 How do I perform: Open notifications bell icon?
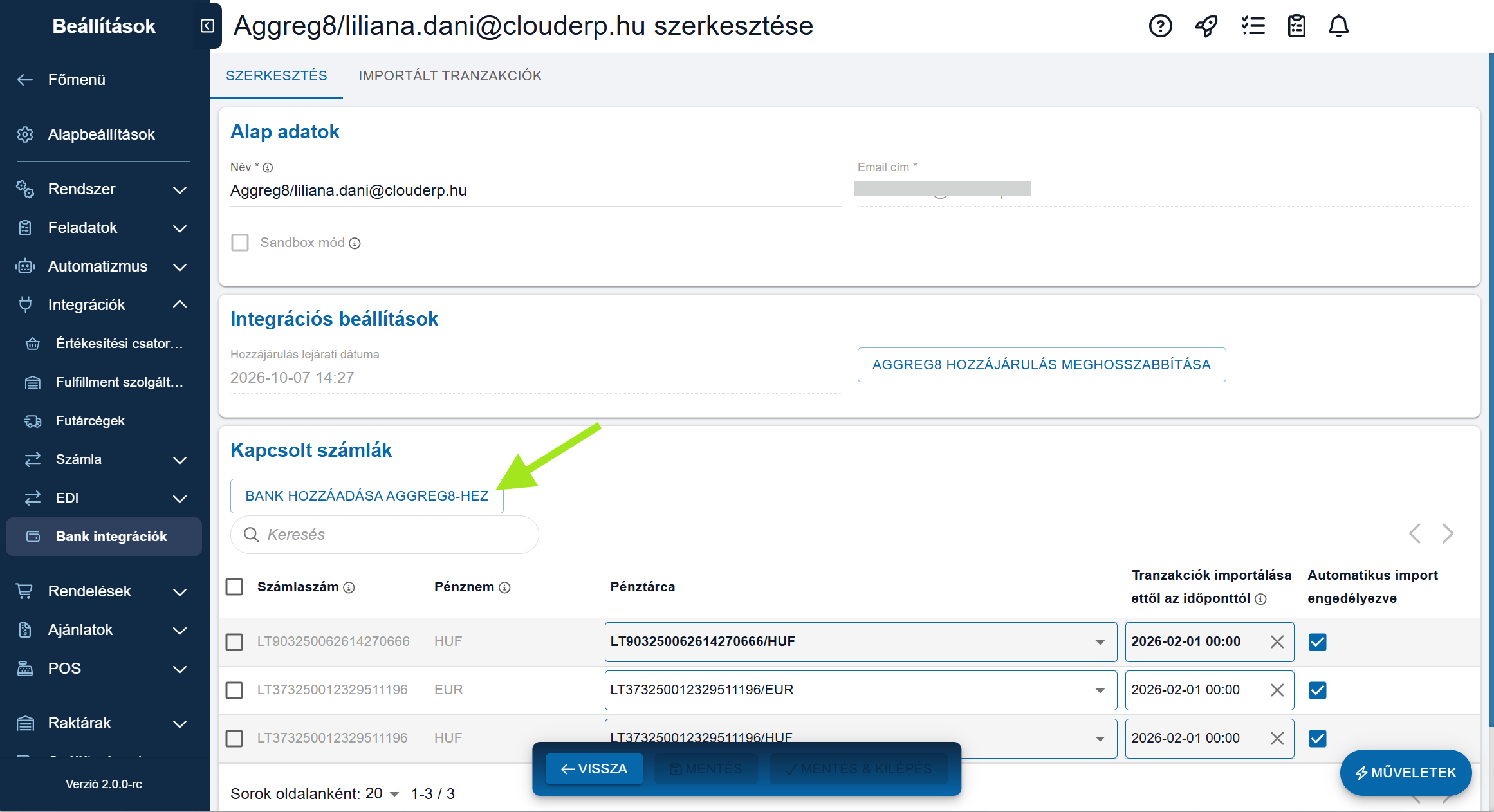point(1338,26)
